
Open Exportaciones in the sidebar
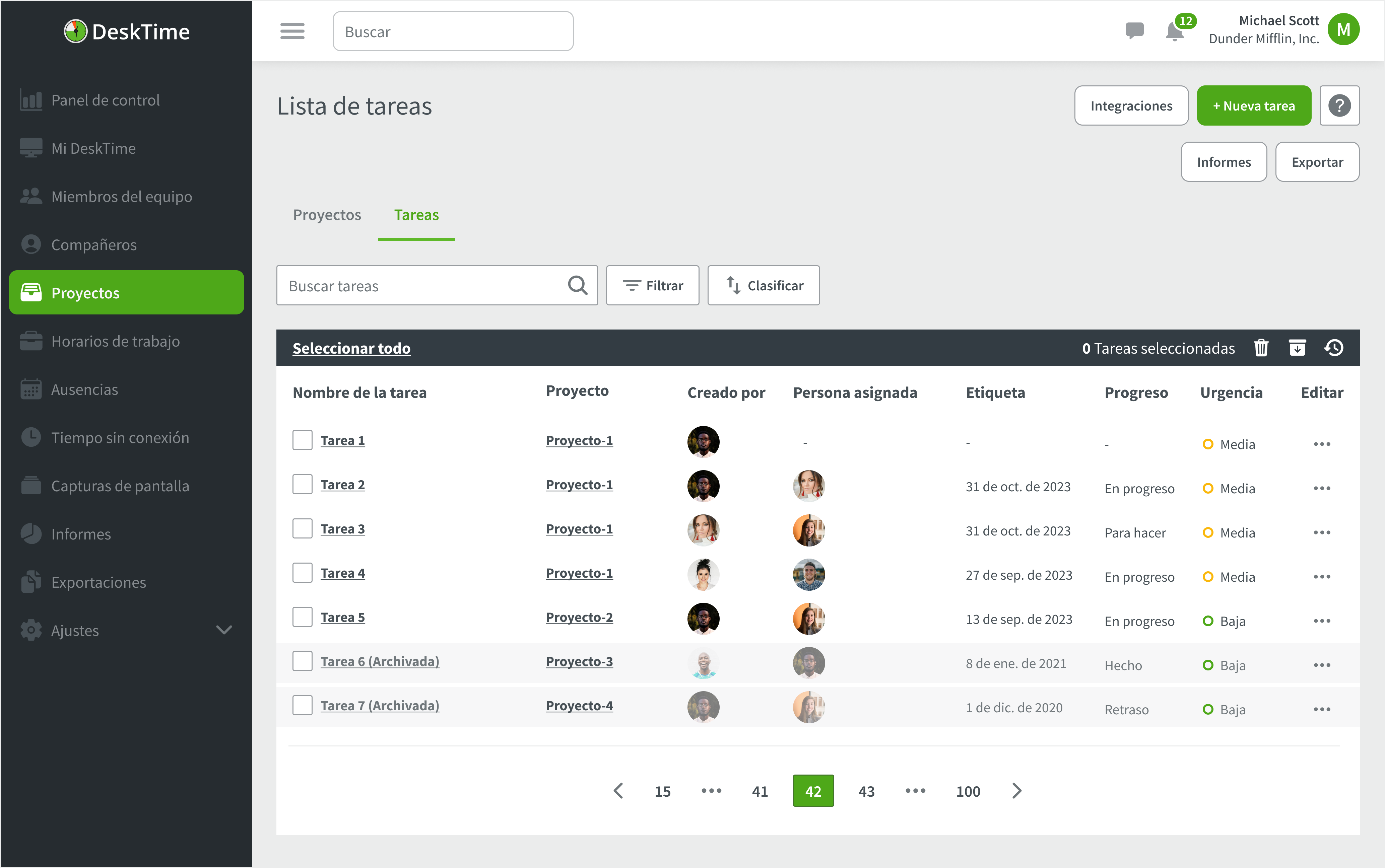[x=126, y=582]
